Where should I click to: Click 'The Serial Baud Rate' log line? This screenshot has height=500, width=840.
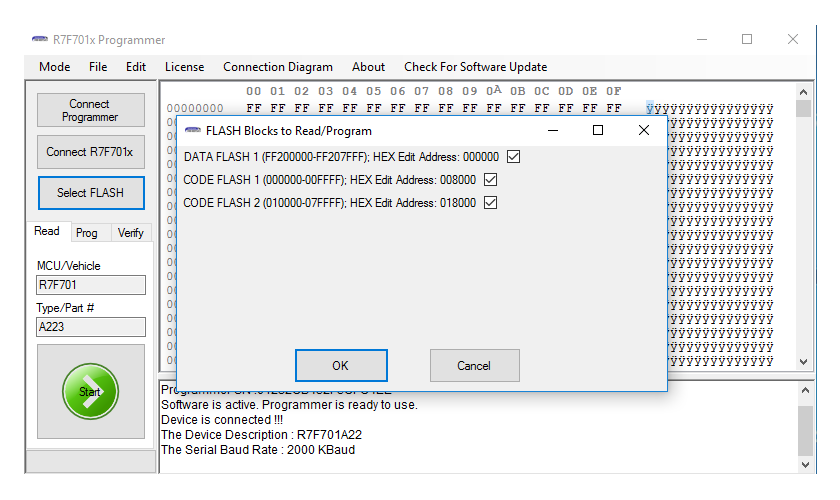tap(258, 450)
